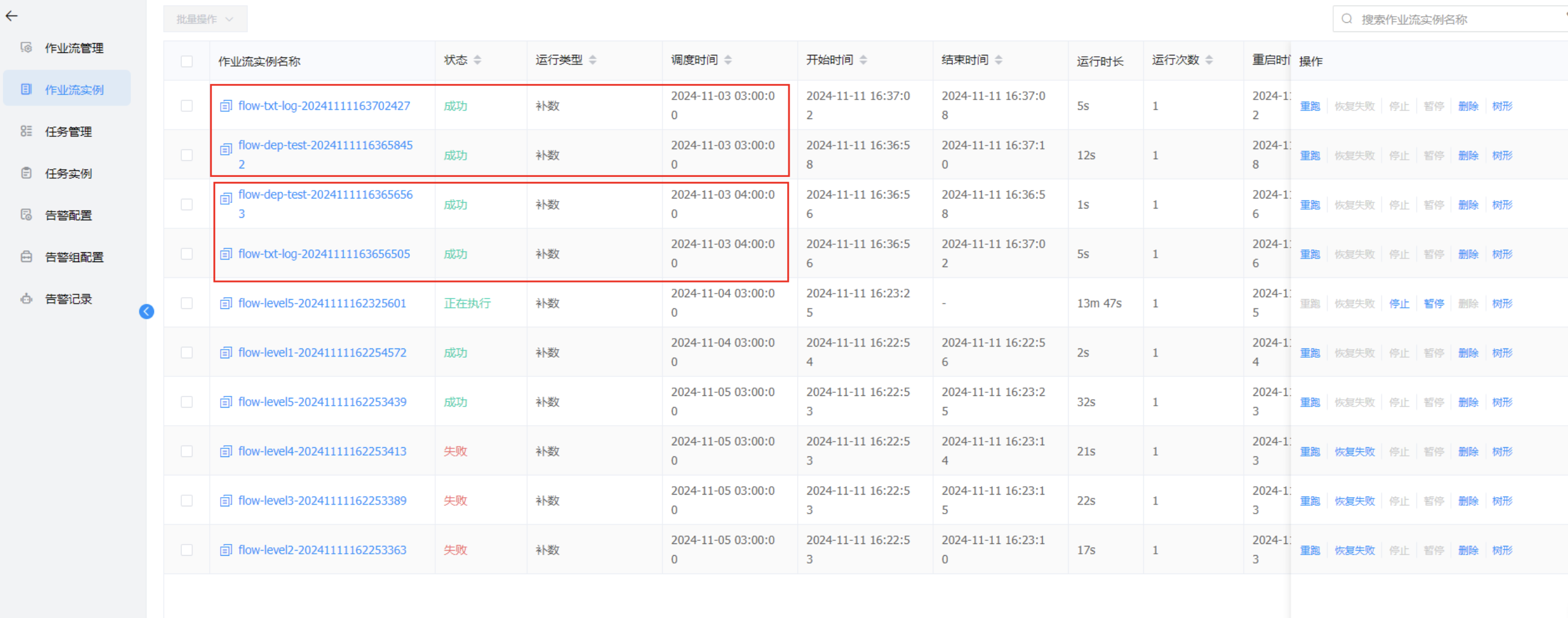Image resolution: width=1568 pixels, height=618 pixels.
Task: Open 任务实例 in sidebar menu
Action: pyautogui.click(x=68, y=173)
